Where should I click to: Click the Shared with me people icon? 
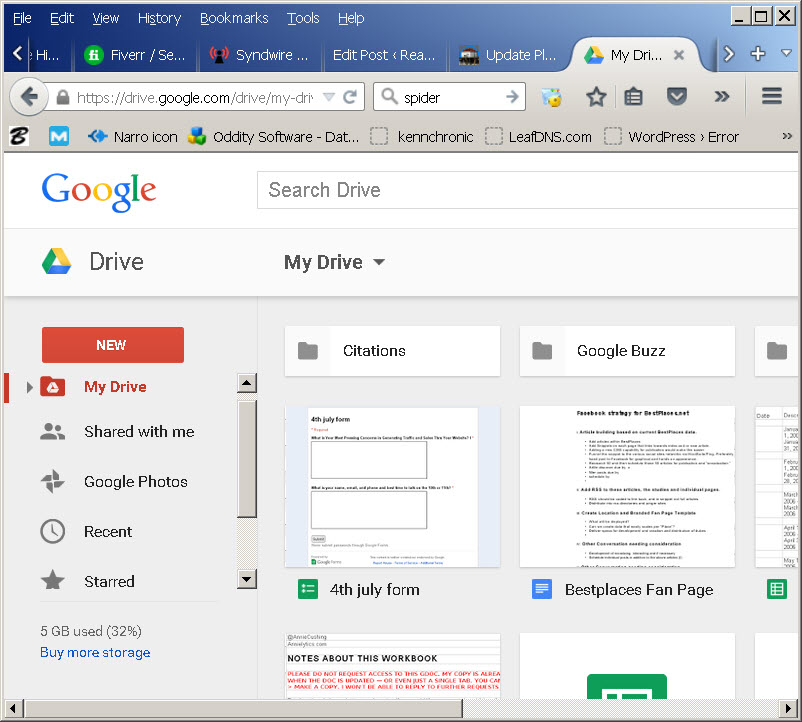click(x=52, y=432)
